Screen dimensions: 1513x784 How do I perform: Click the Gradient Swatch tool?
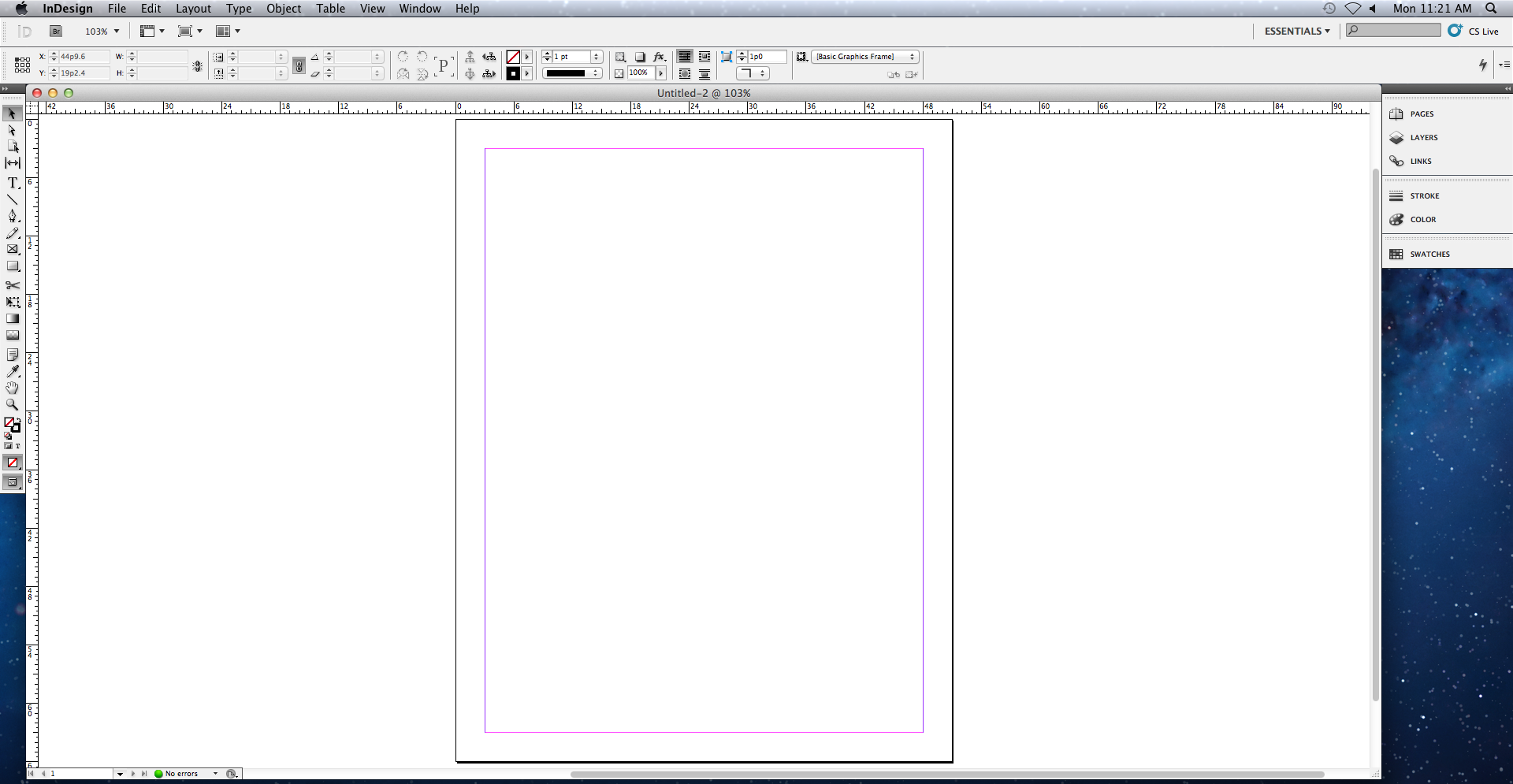13,319
